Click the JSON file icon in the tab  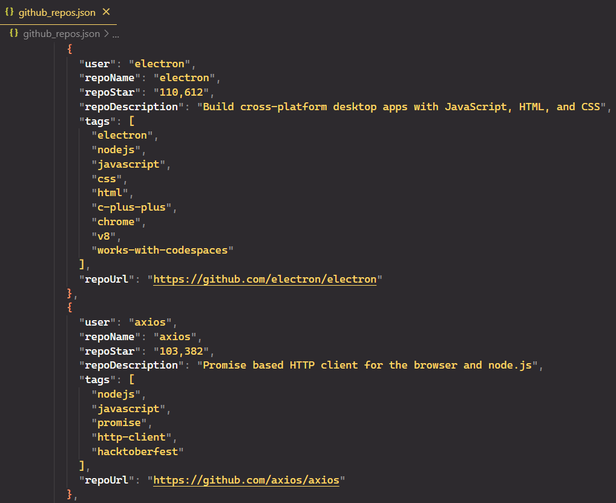[9, 12]
